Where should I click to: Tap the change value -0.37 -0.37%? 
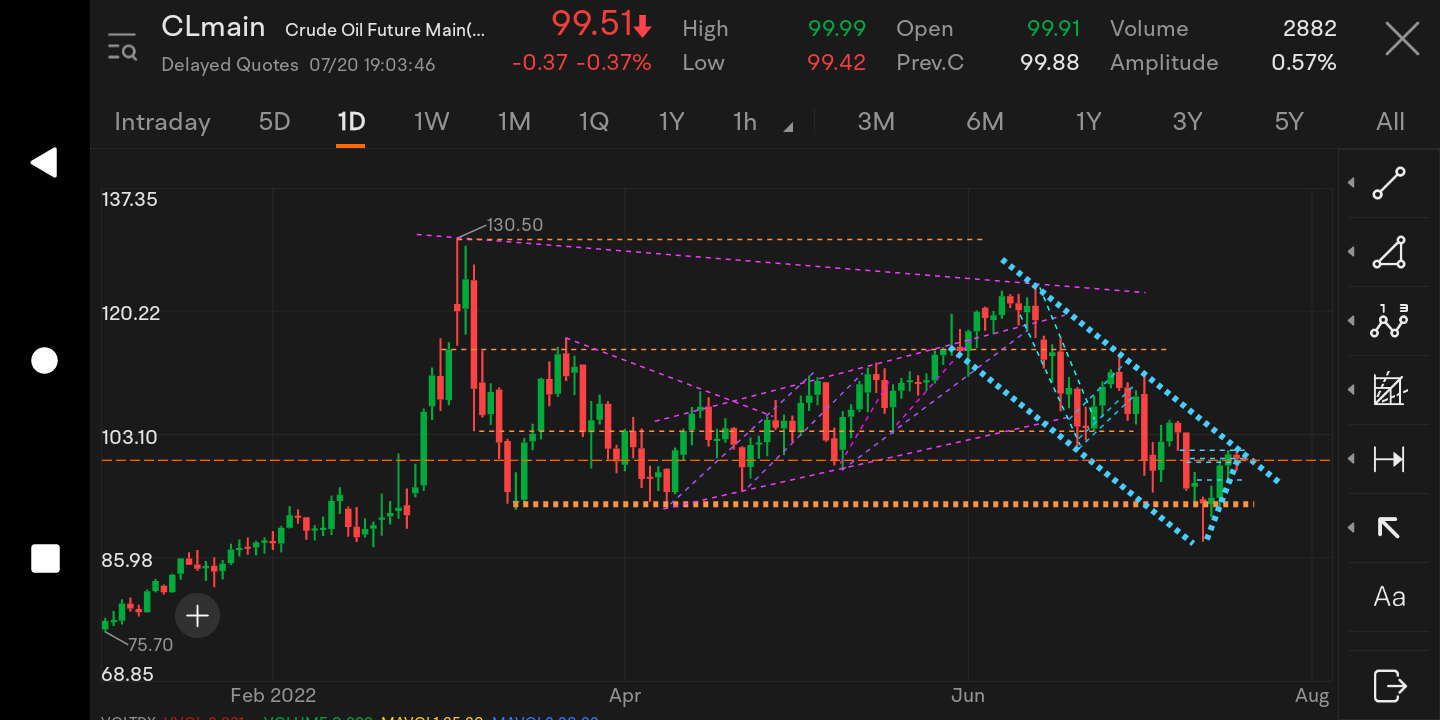coord(582,63)
